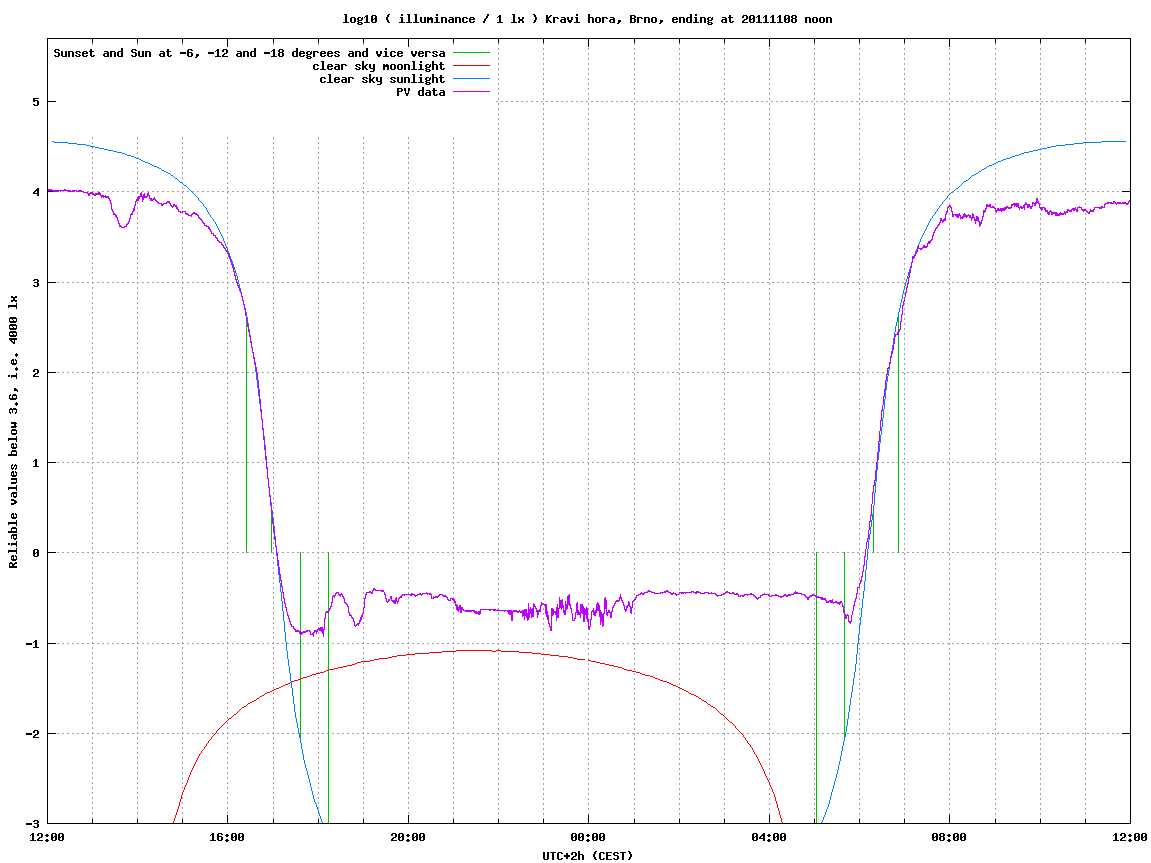Click the legend label 'clear sky moonlight'
The height and width of the screenshot is (863, 1151).
379,66
